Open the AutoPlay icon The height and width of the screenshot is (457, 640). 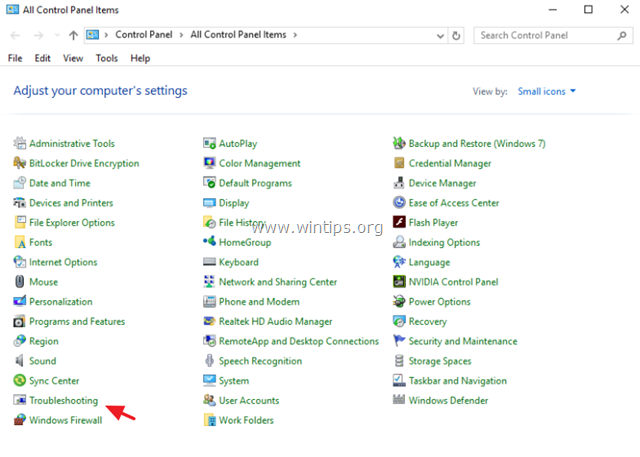pyautogui.click(x=209, y=143)
